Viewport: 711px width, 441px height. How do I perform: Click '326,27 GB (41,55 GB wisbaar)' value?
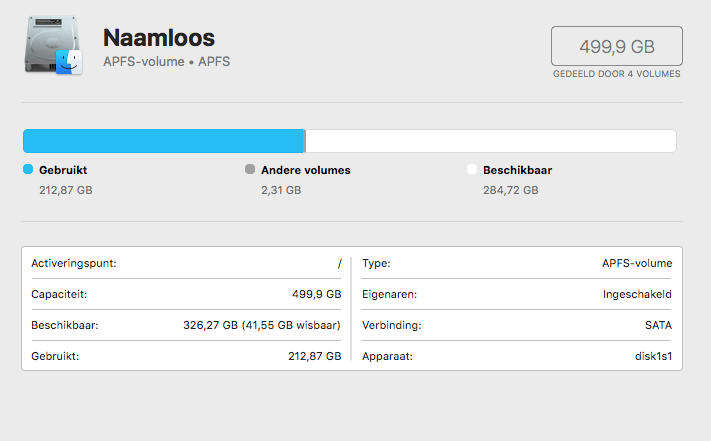coord(262,325)
